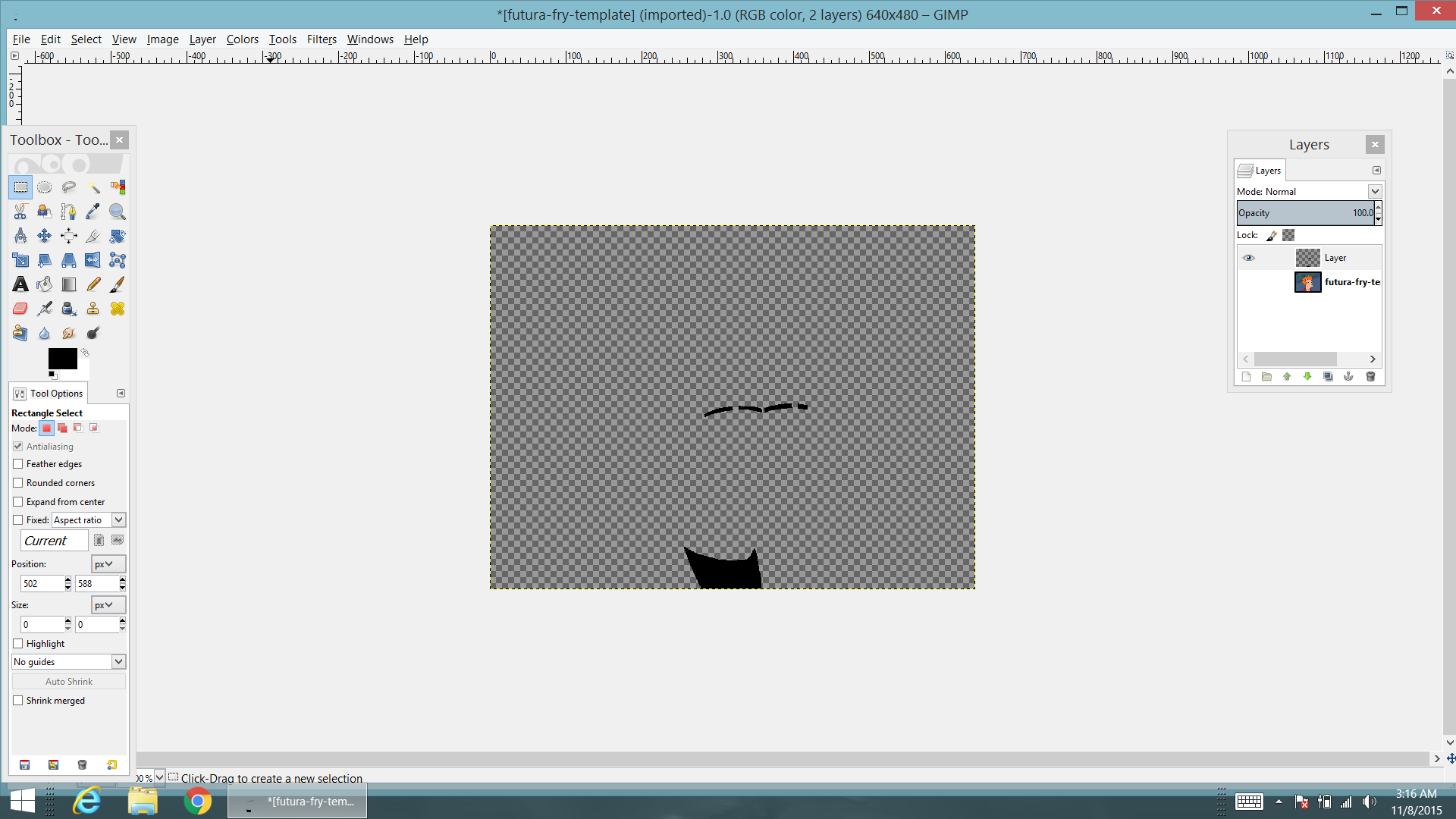Open the Position unit px dropdown
This screenshot has height=819, width=1456.
coord(108,564)
